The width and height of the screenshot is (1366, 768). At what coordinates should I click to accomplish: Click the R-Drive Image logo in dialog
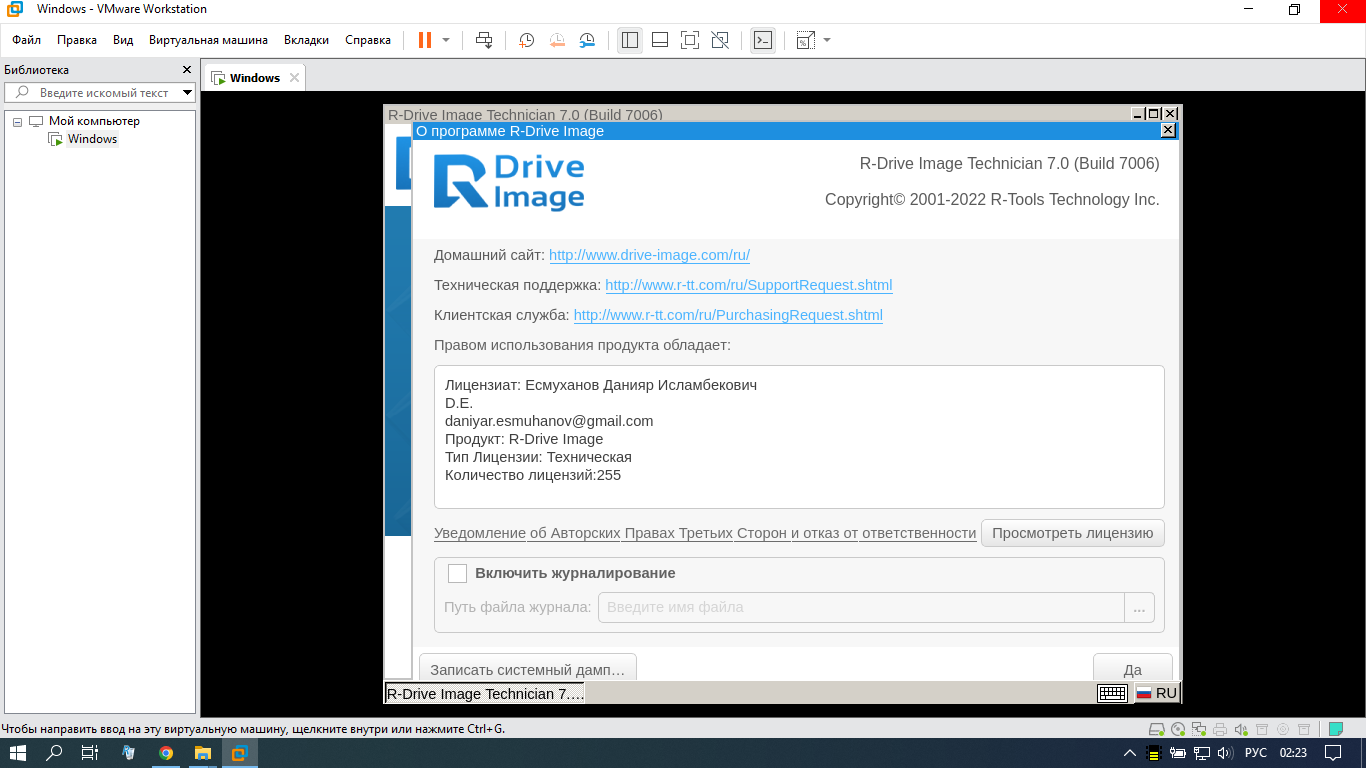[509, 182]
